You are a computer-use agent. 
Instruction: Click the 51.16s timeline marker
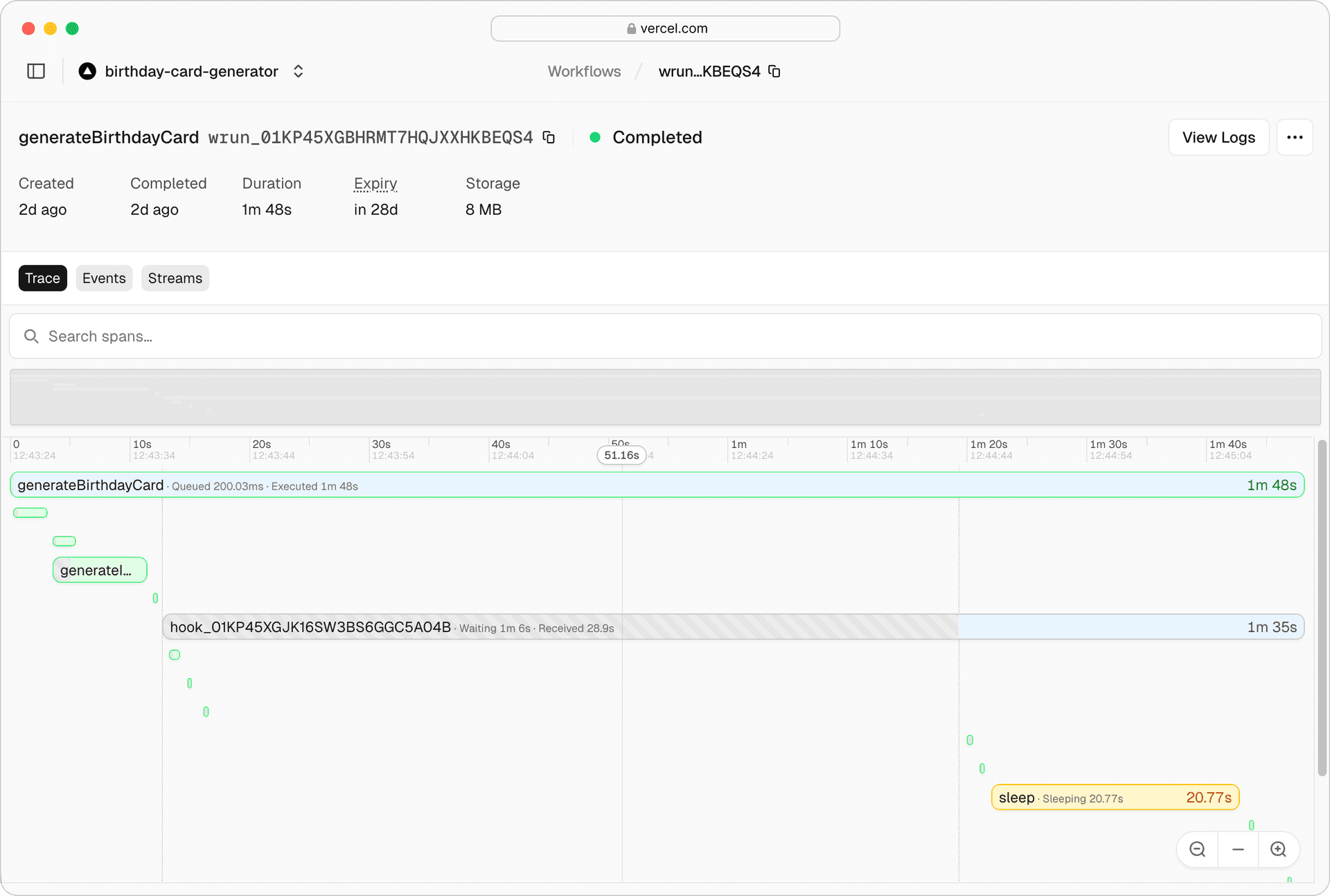click(621, 455)
